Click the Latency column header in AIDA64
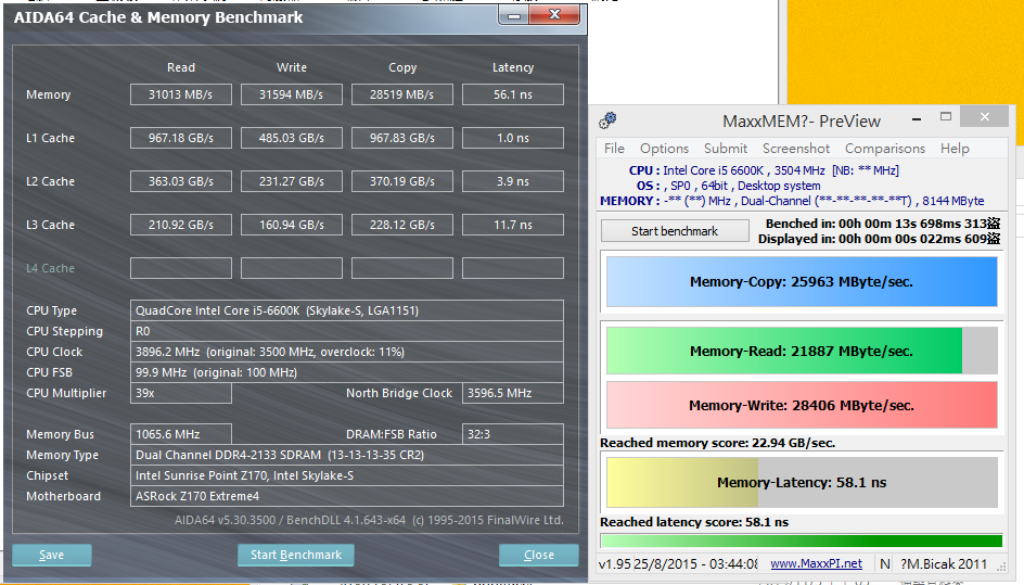 [x=513, y=67]
